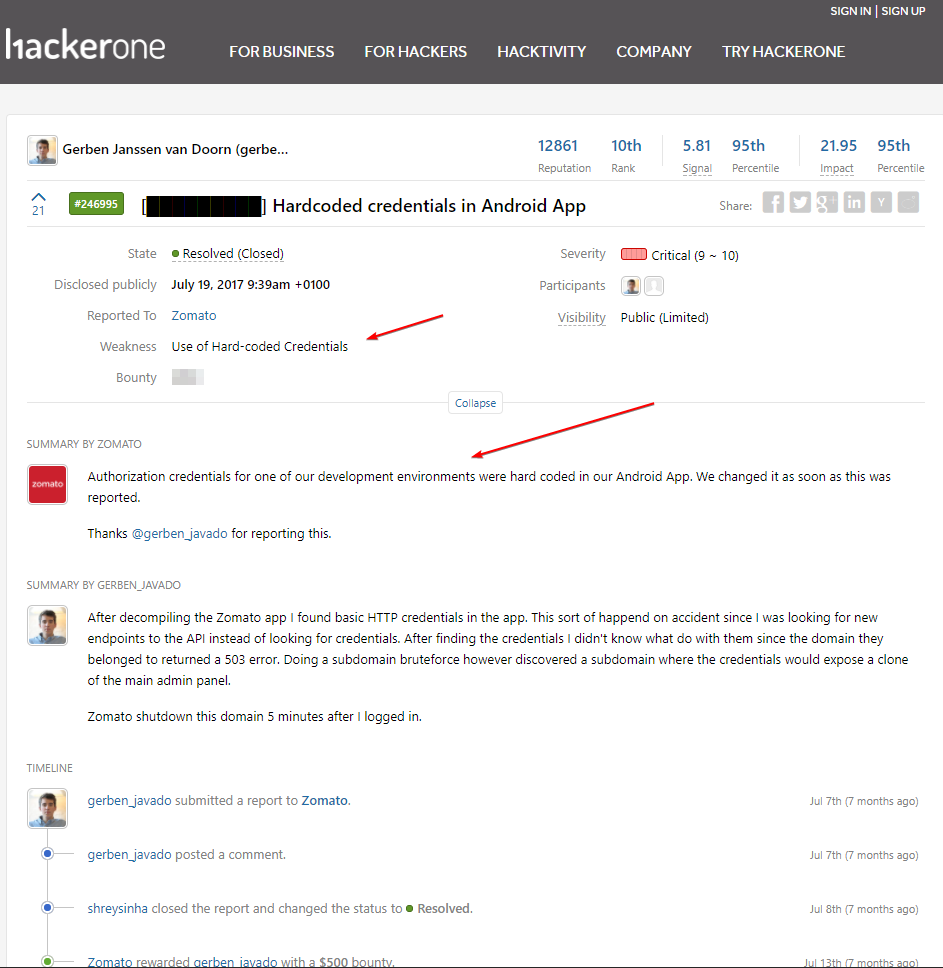943x968 pixels.
Task: Click the HackerOne logo
Action: click(85, 45)
